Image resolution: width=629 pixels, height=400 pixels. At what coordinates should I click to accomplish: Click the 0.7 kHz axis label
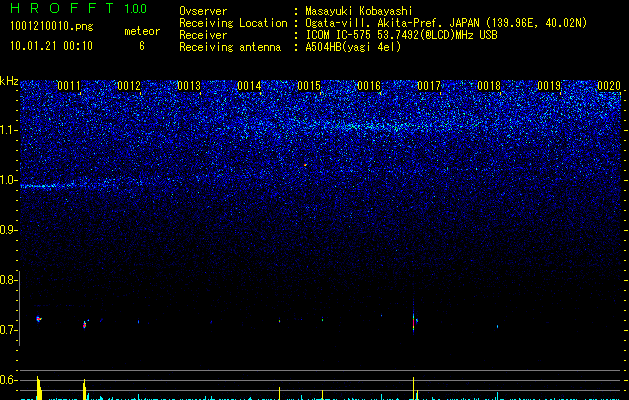[x=6, y=330]
